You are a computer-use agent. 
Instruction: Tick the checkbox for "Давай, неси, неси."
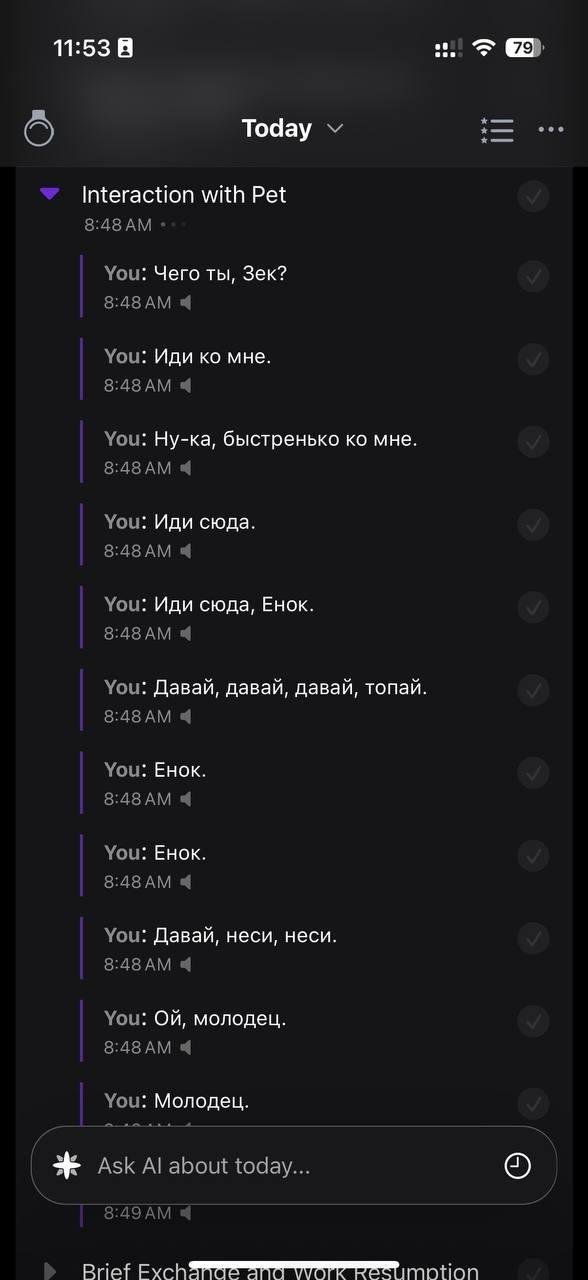click(534, 938)
